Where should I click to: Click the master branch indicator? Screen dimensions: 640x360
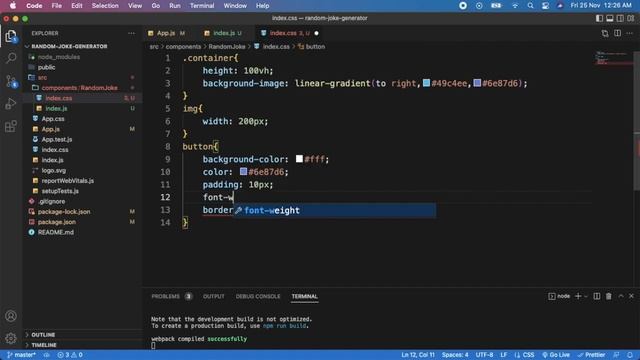pyautogui.click(x=21, y=355)
